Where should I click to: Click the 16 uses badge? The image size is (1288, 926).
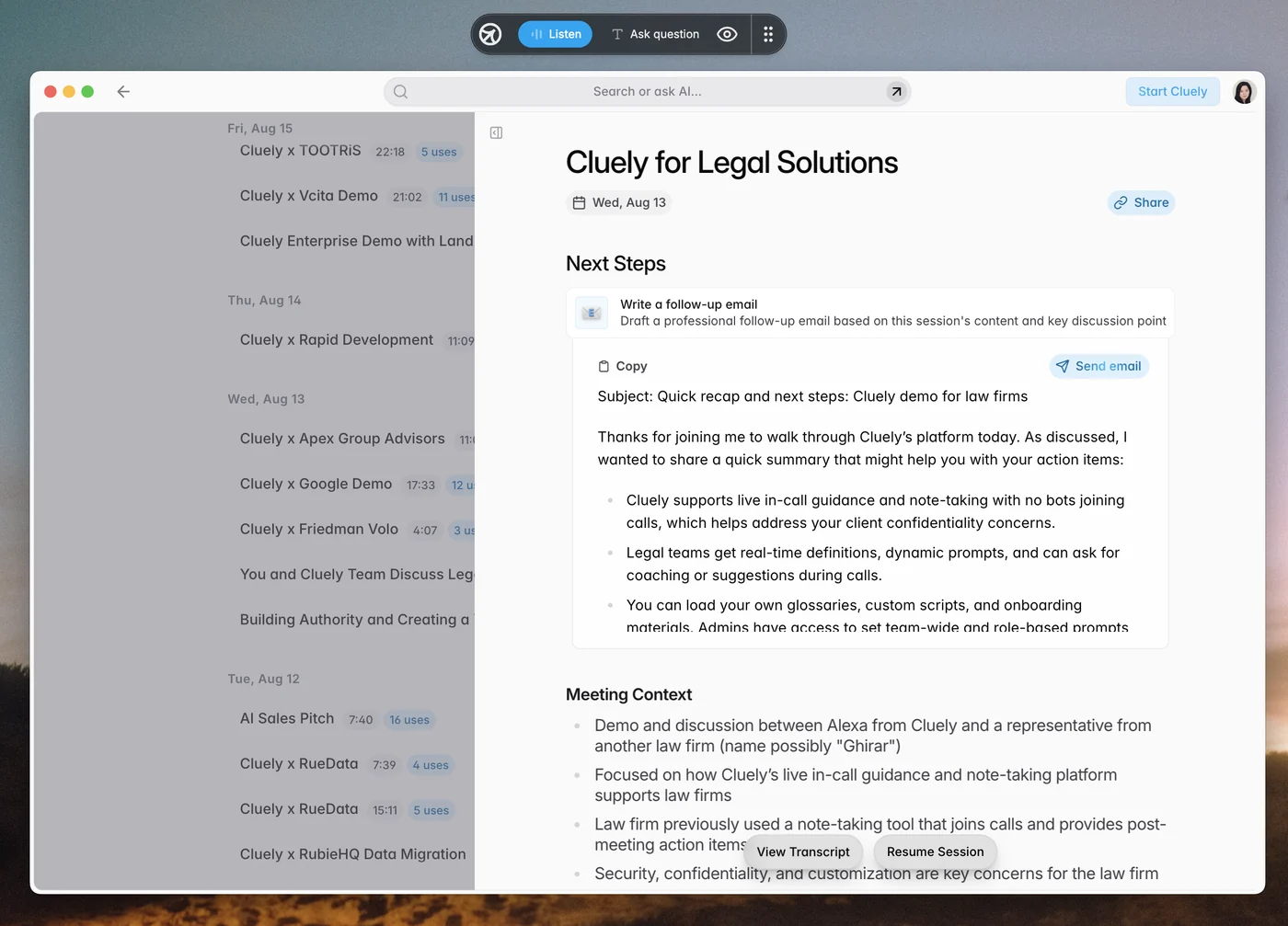point(409,720)
